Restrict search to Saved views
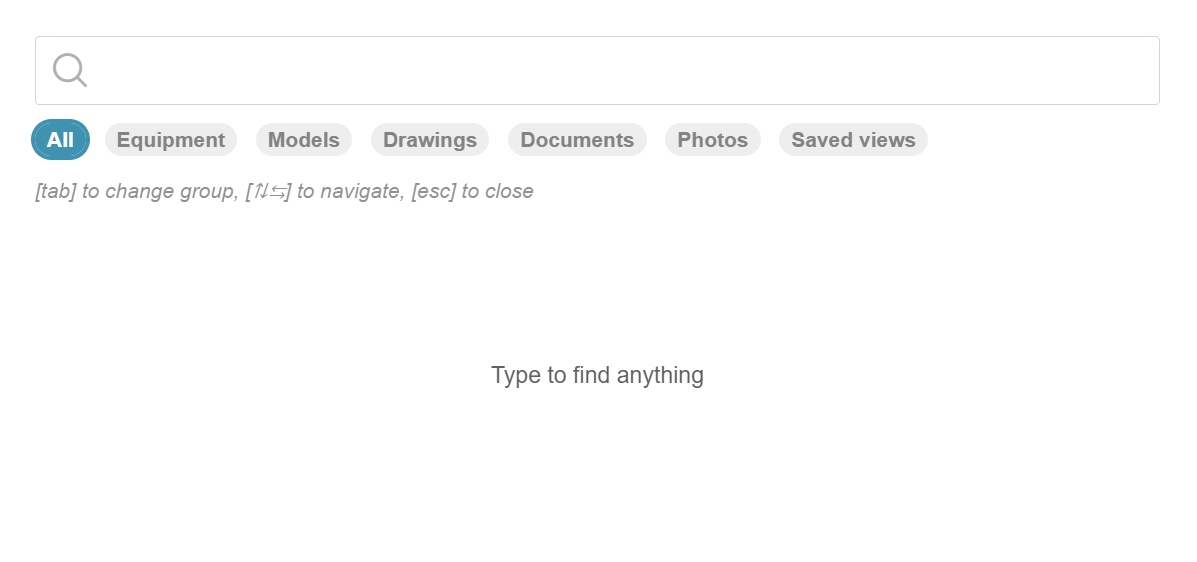Viewport: 1197px width, 562px height. [853, 140]
